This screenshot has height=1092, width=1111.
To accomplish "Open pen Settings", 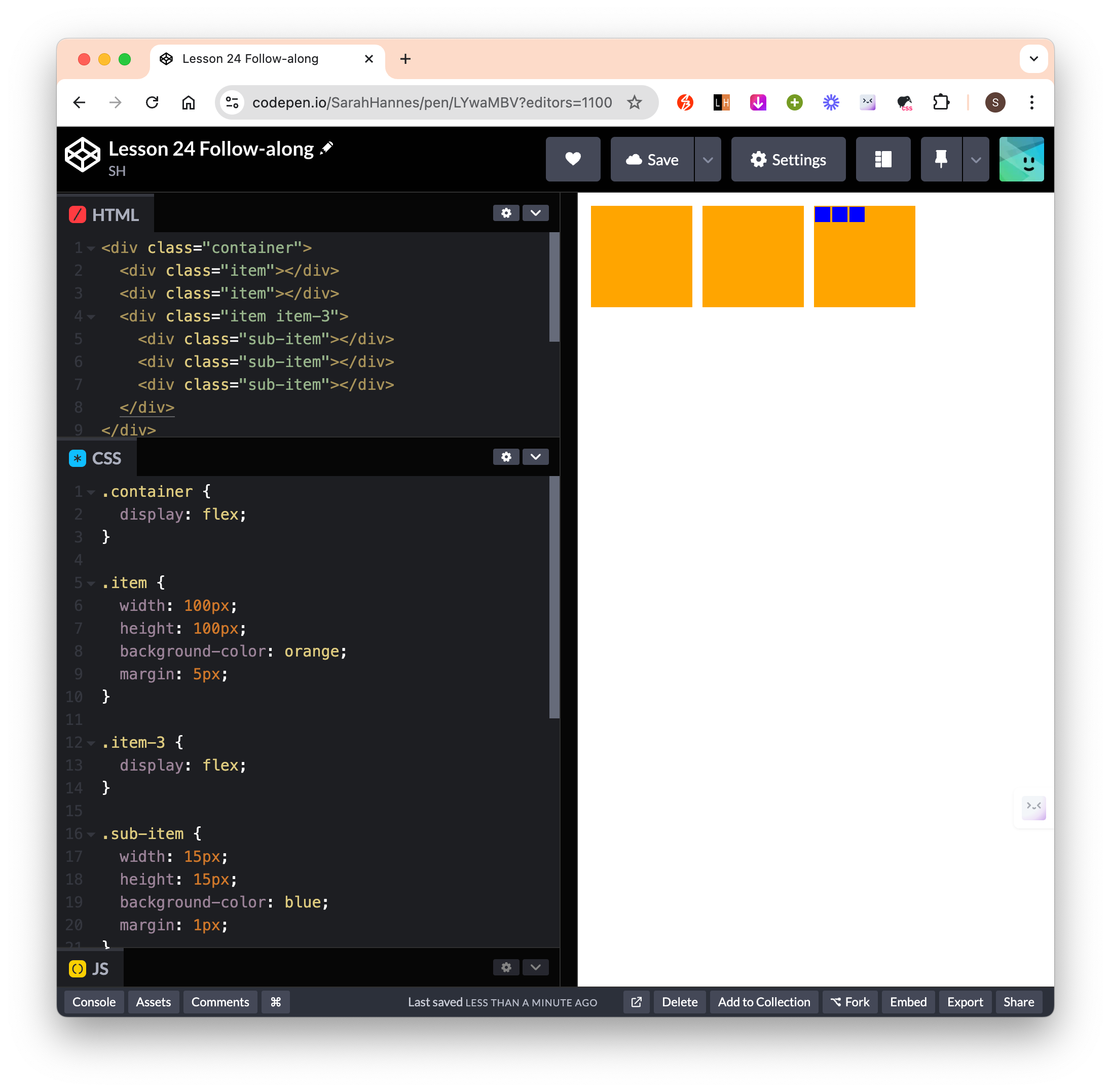I will click(788, 160).
